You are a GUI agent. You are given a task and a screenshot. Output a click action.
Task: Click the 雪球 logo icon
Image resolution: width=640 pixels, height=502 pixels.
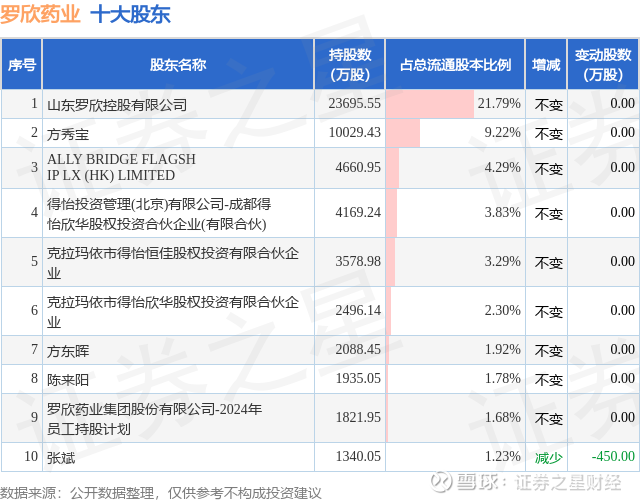(x=441, y=481)
